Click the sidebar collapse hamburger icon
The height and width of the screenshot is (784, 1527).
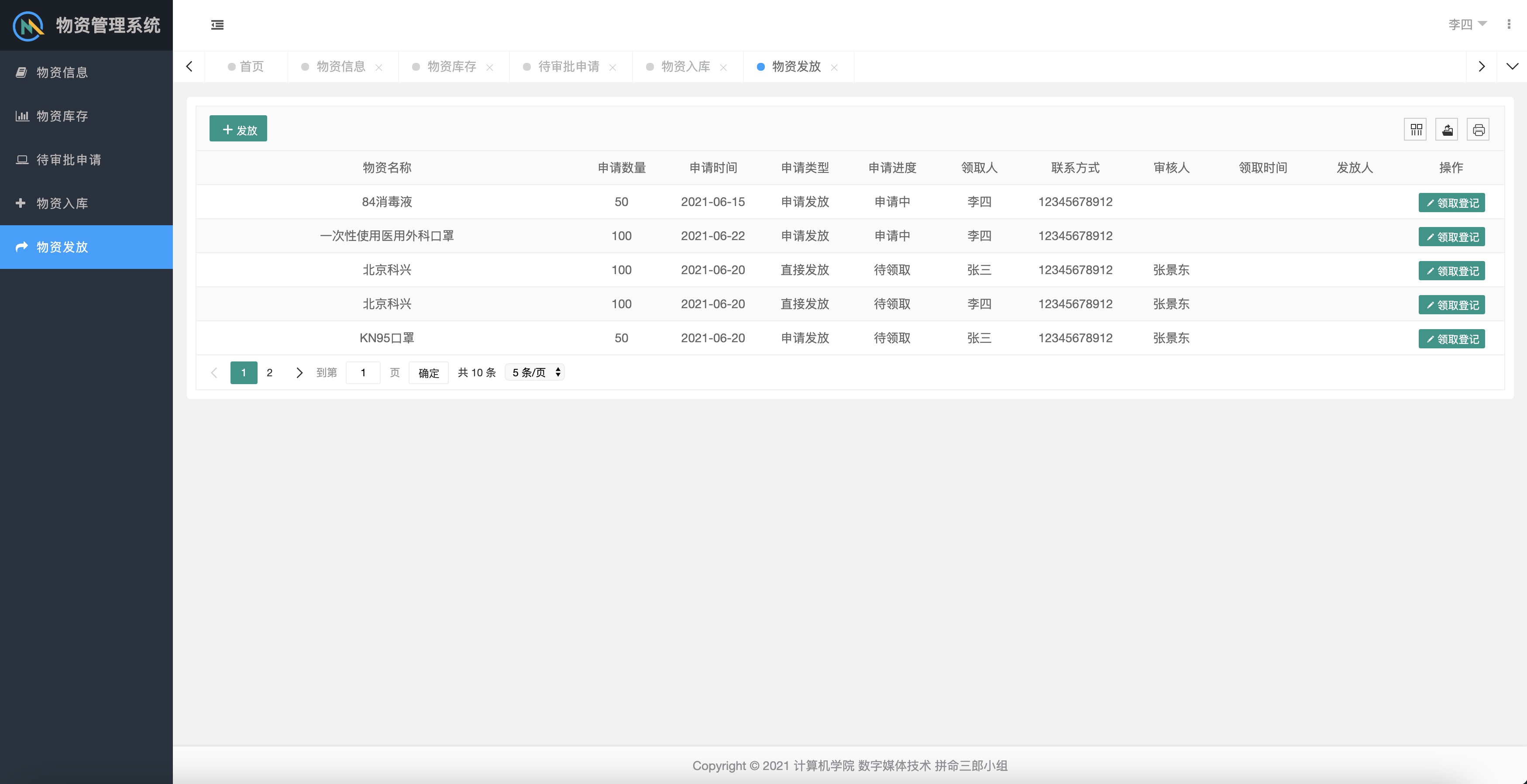217,25
